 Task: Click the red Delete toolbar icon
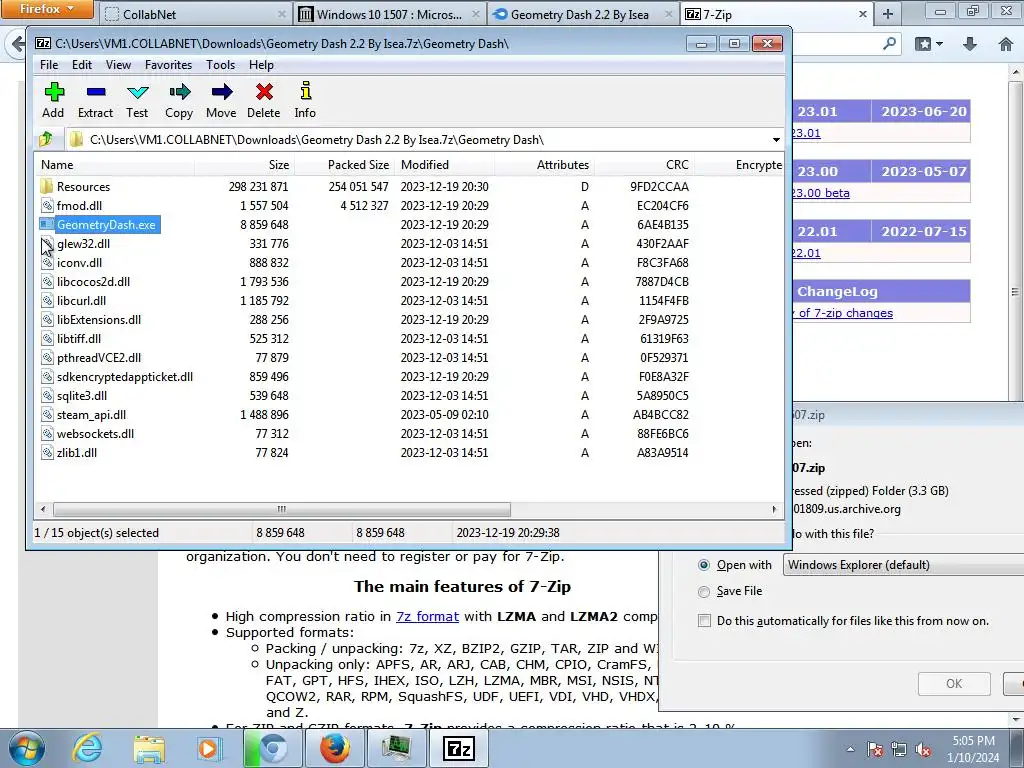coord(264,92)
